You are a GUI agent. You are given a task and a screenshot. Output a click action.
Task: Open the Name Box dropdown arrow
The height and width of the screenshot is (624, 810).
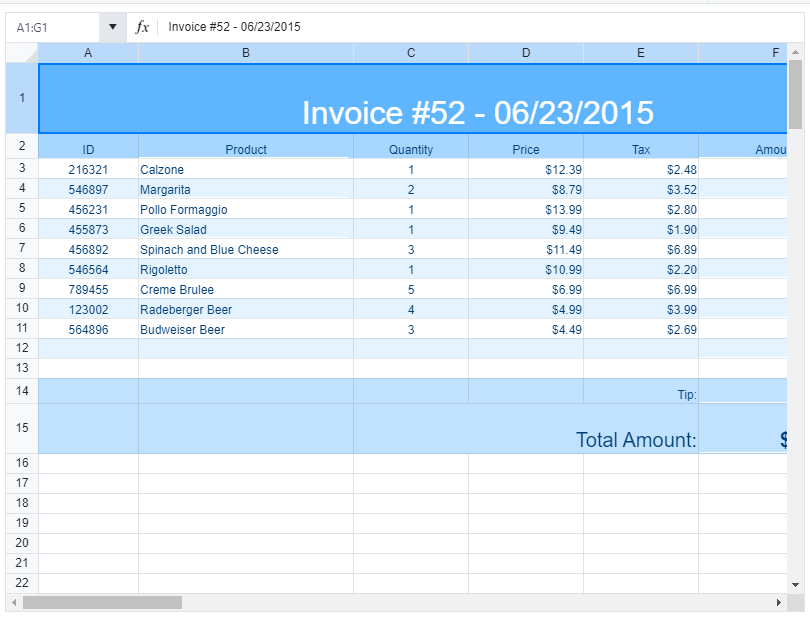click(113, 27)
